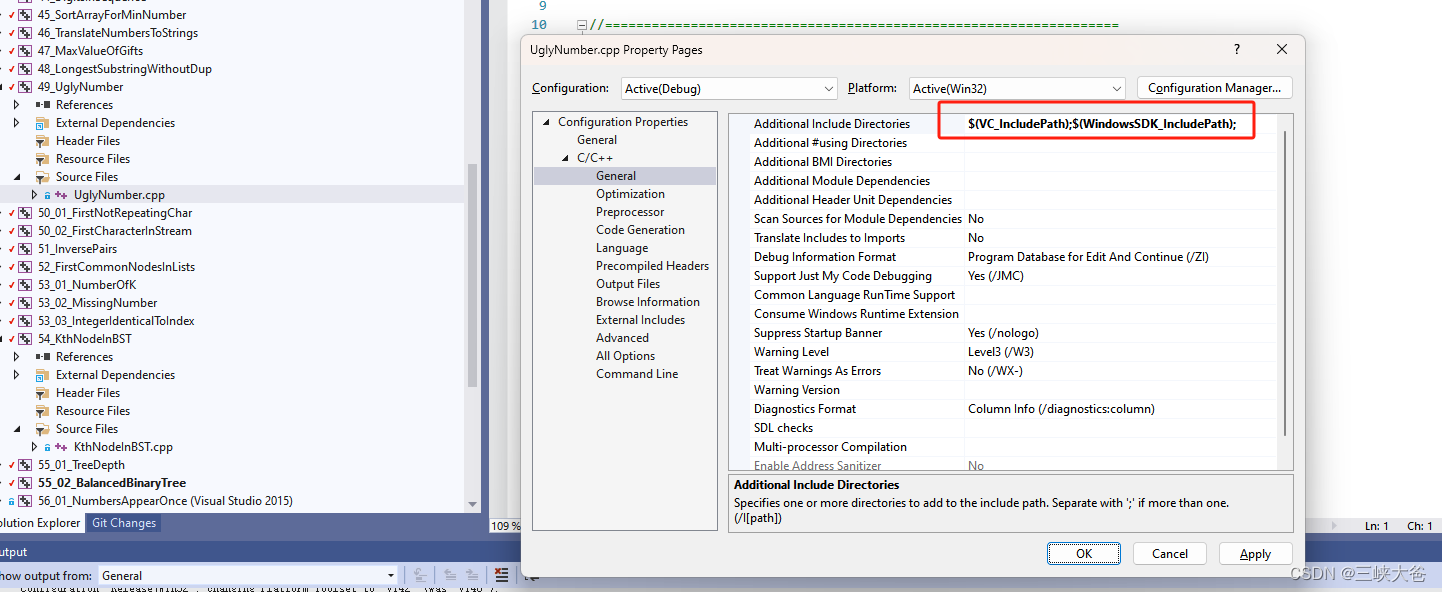Select Command Line property page
1442x592 pixels.
point(637,374)
